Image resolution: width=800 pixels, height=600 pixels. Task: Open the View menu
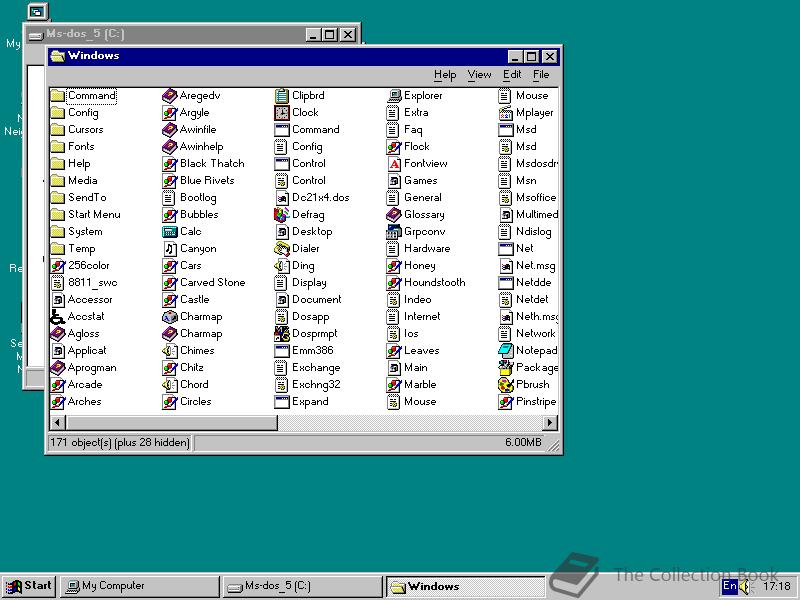[x=479, y=74]
